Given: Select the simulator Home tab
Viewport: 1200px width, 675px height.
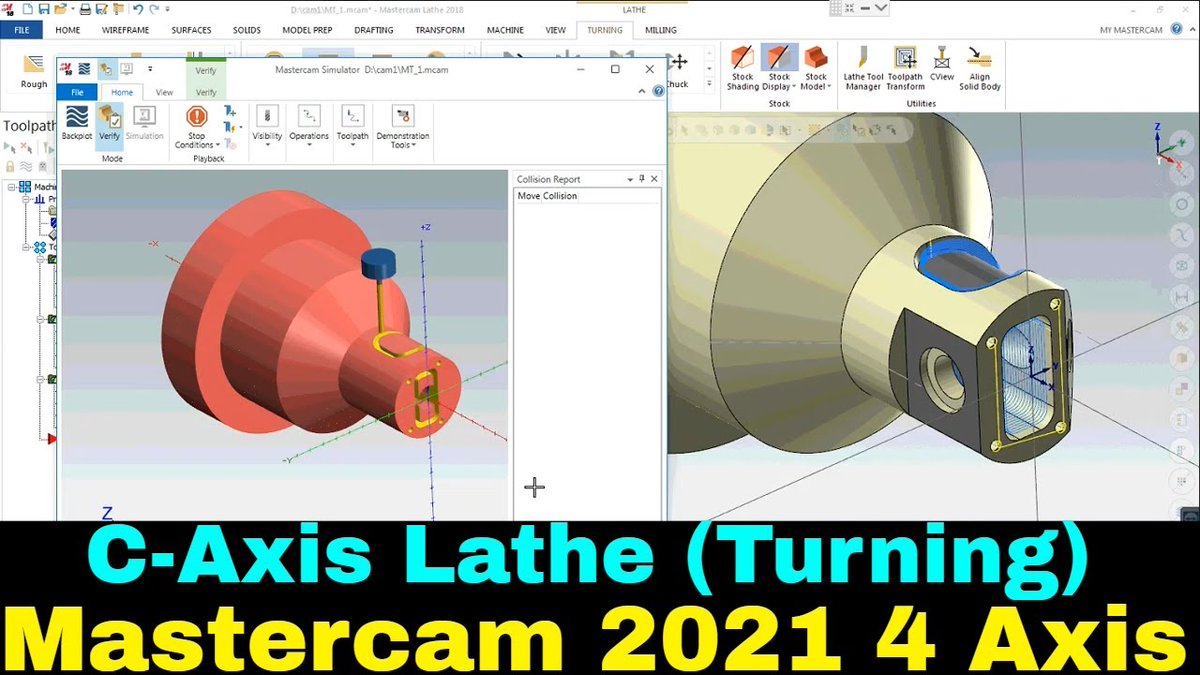Looking at the screenshot, I should tap(122, 92).
